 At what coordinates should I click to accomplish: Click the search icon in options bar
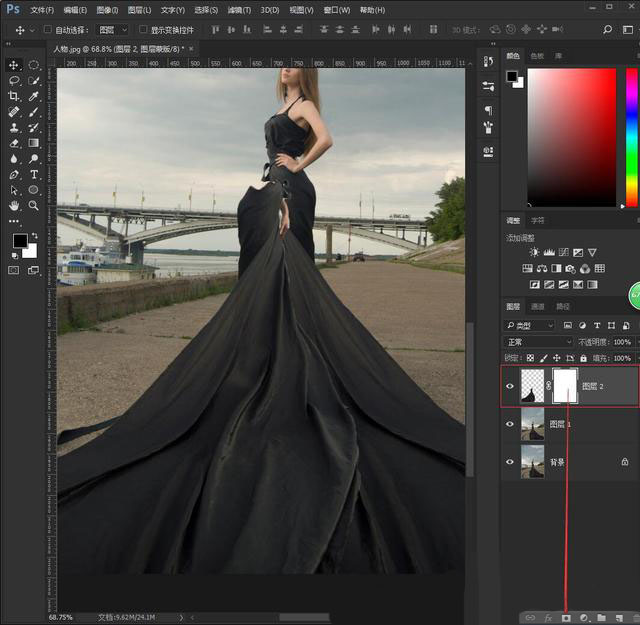tap(607, 29)
